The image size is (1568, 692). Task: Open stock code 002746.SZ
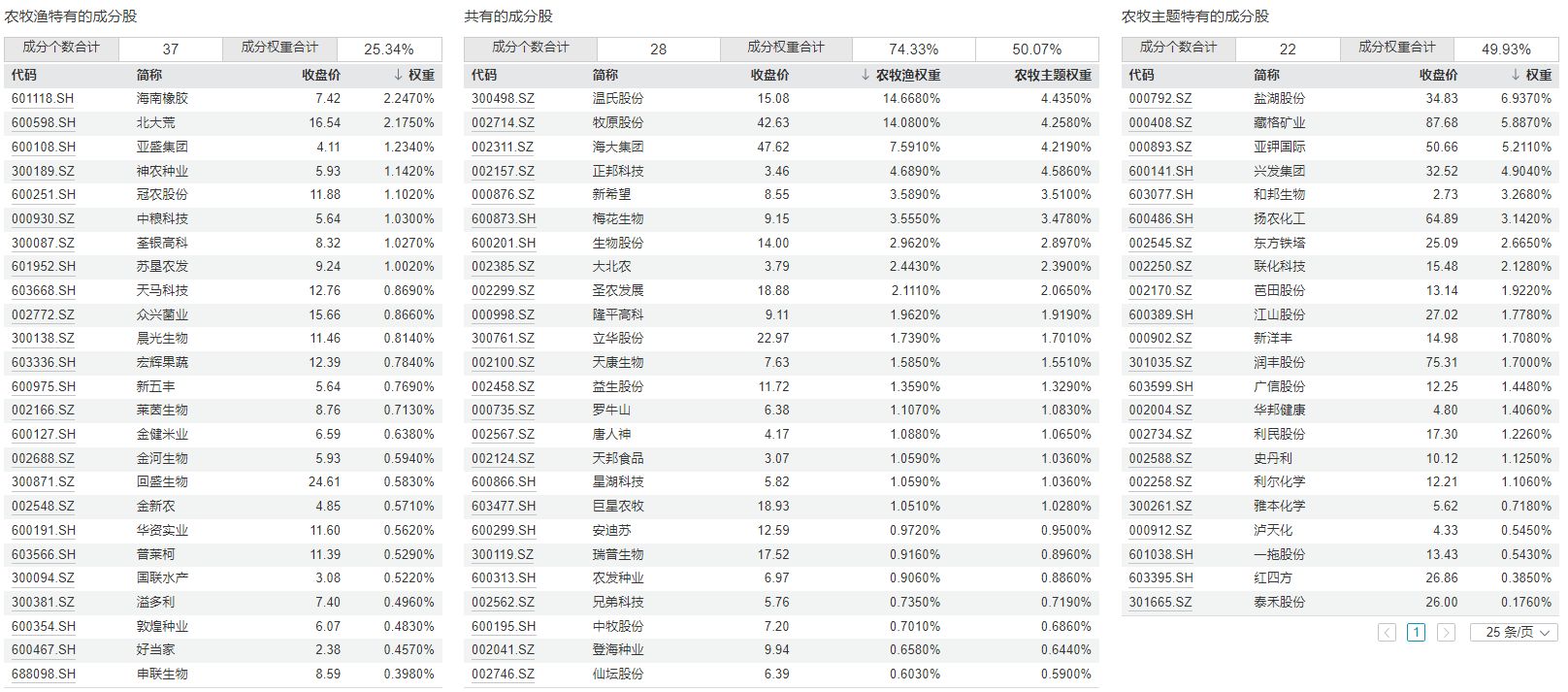point(503,675)
